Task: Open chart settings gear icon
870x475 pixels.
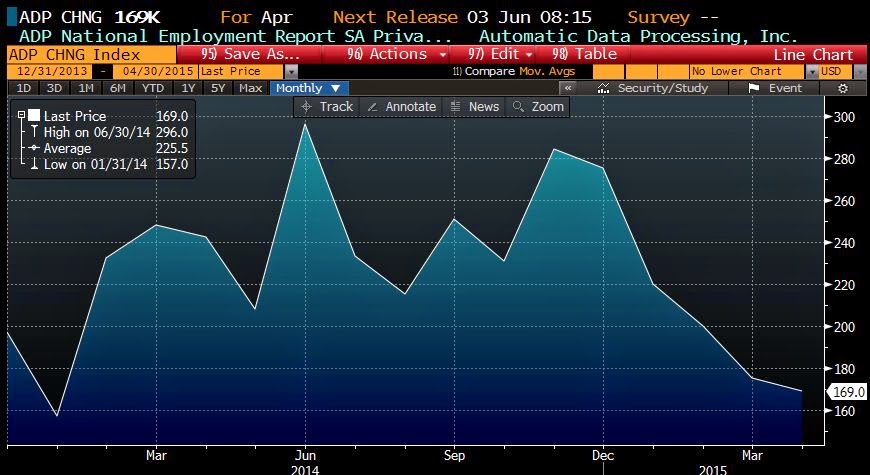Action: tap(843, 88)
